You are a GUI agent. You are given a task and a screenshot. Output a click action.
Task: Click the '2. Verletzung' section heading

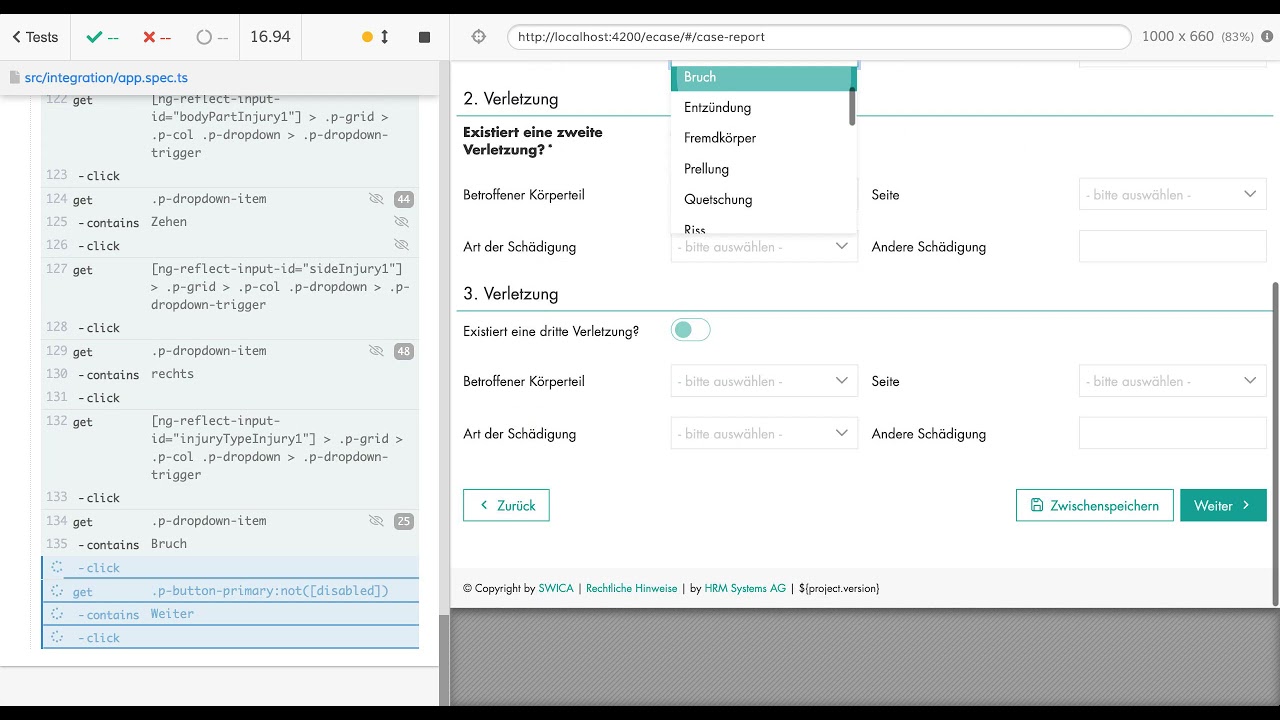click(x=511, y=99)
